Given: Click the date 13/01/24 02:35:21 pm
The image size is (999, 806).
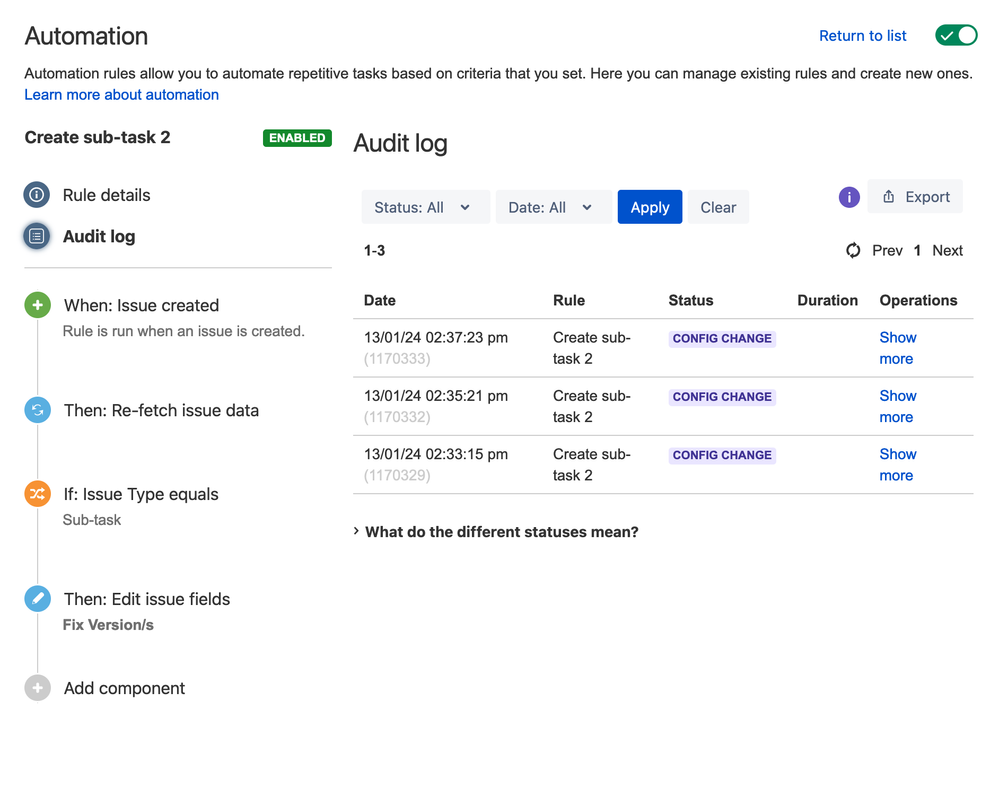Looking at the screenshot, I should [436, 396].
